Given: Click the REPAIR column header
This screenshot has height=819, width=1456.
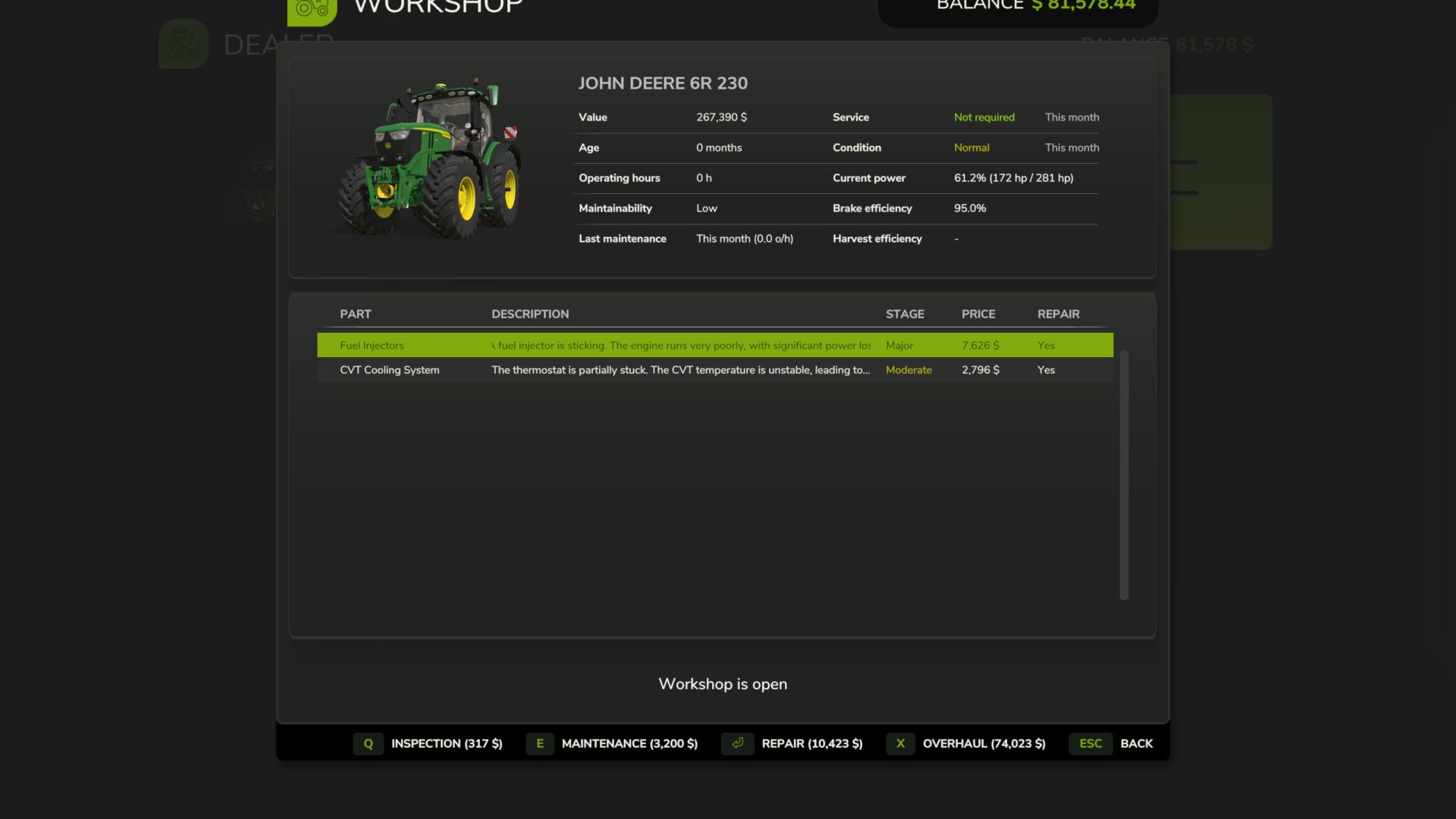Looking at the screenshot, I should click(x=1059, y=314).
